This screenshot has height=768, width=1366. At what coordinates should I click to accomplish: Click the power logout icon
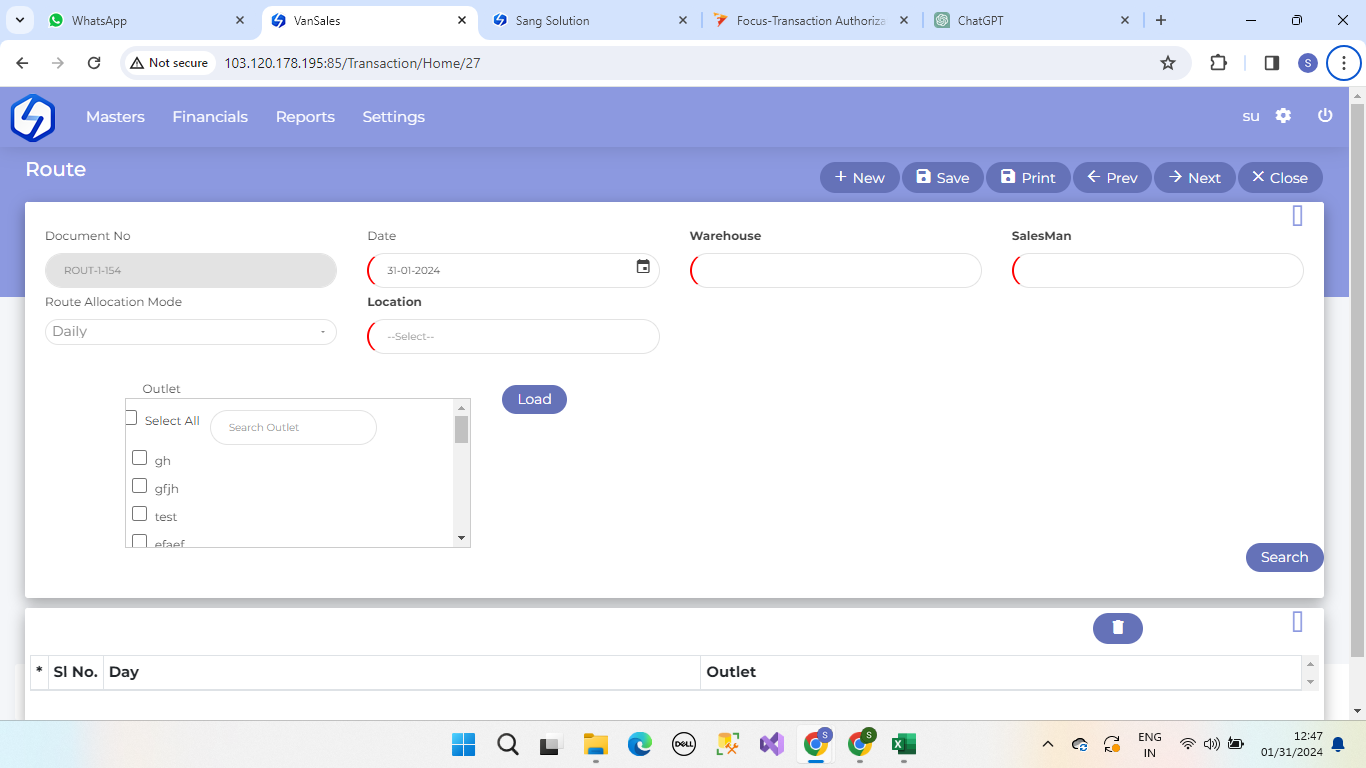[x=1325, y=116]
